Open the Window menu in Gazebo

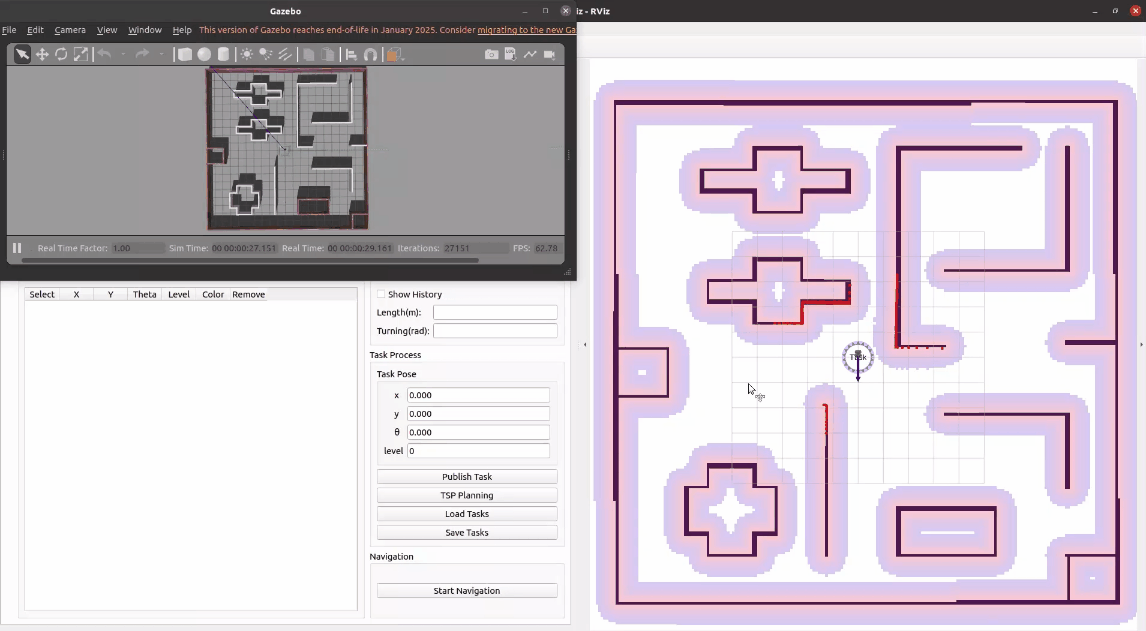(x=145, y=30)
